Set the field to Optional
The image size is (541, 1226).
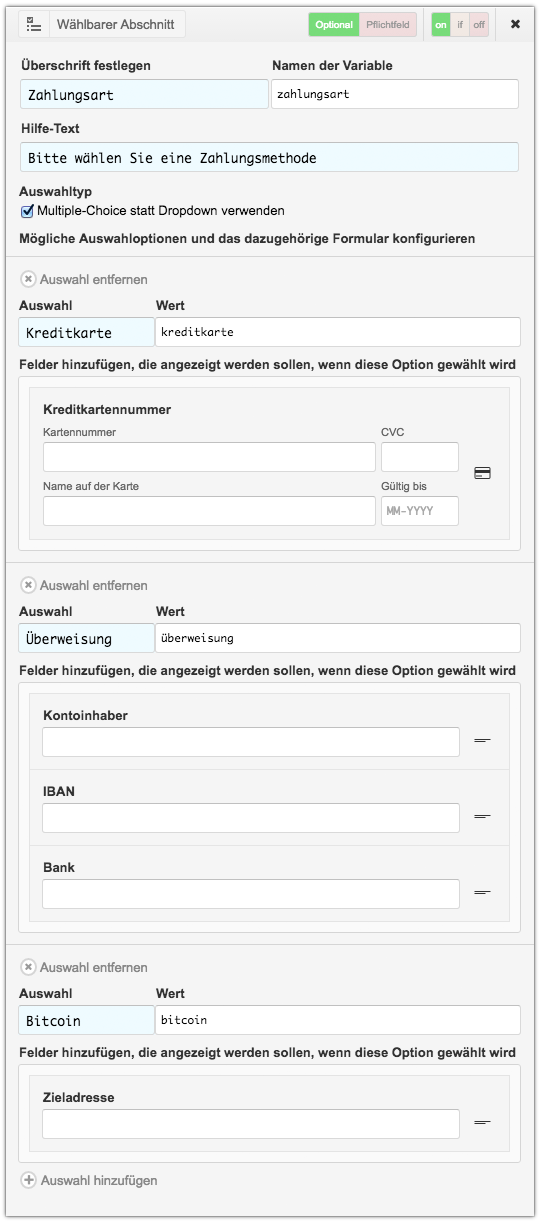coord(334,25)
